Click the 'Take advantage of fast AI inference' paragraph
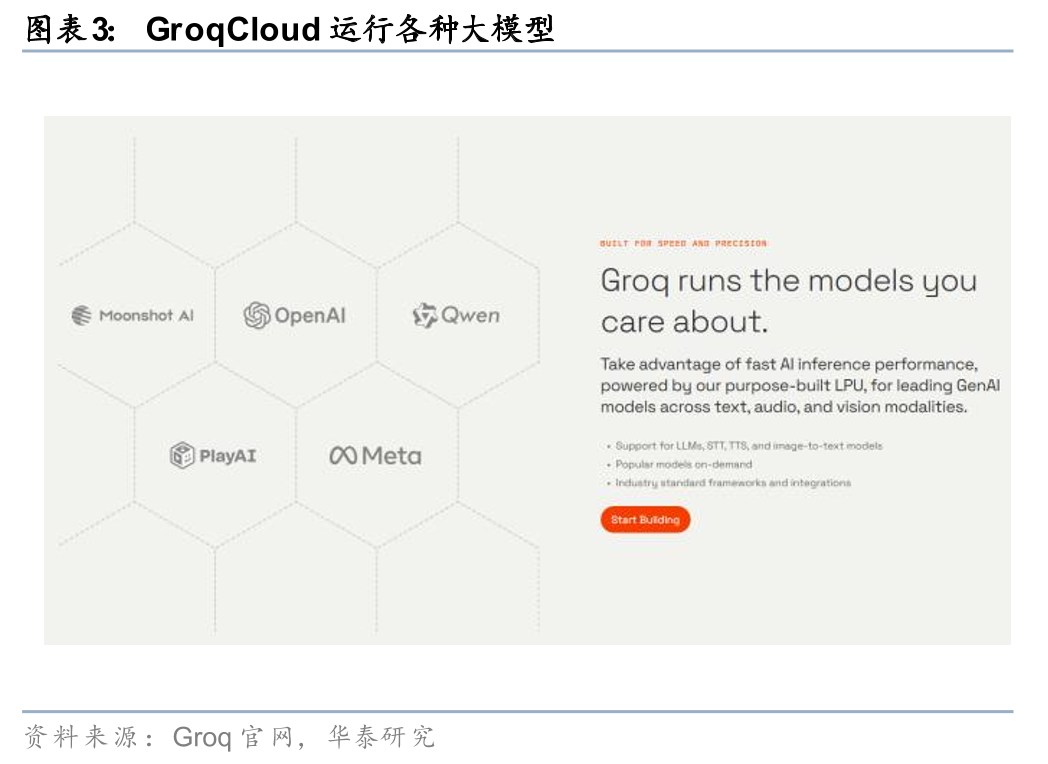Screen dimensions: 1048x764 [799, 385]
